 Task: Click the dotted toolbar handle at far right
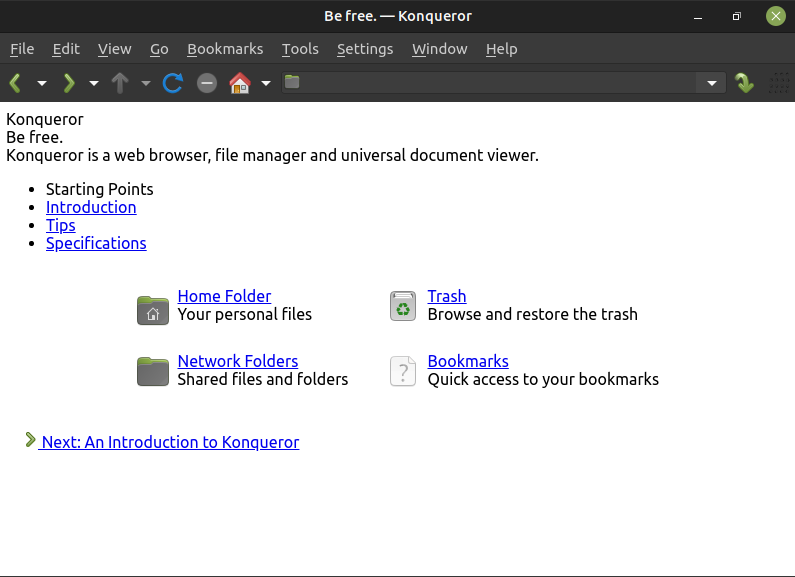(779, 83)
